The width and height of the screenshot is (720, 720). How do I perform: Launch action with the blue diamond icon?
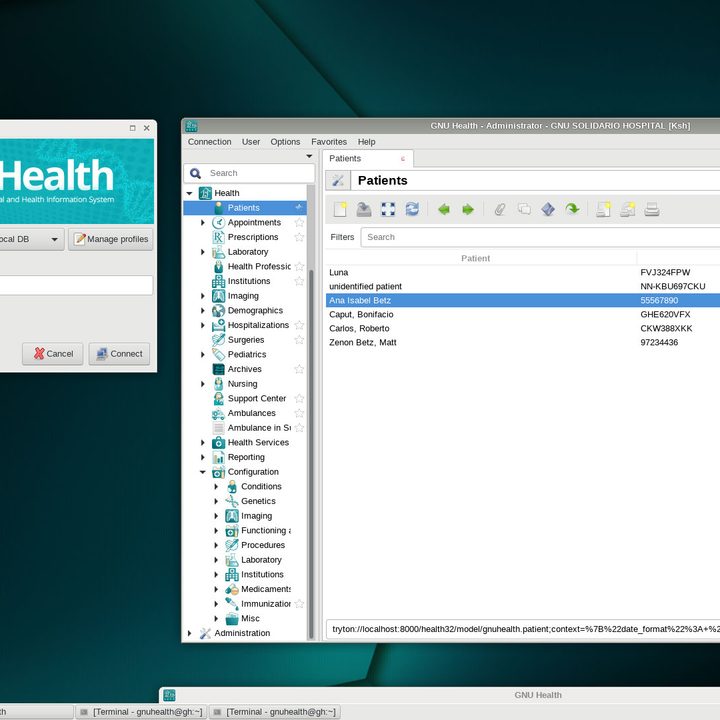[548, 209]
